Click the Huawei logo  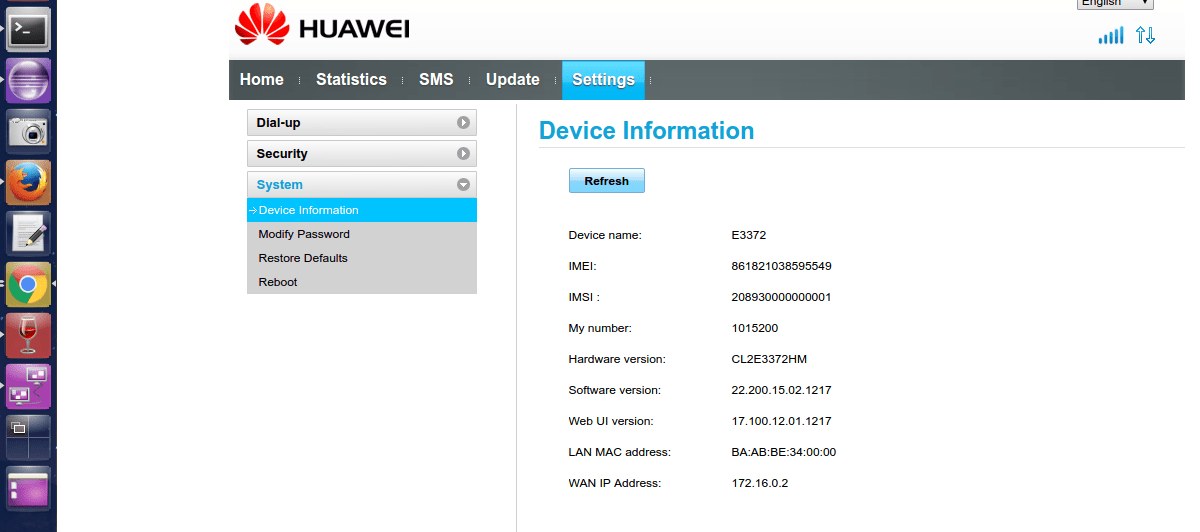pos(322,27)
